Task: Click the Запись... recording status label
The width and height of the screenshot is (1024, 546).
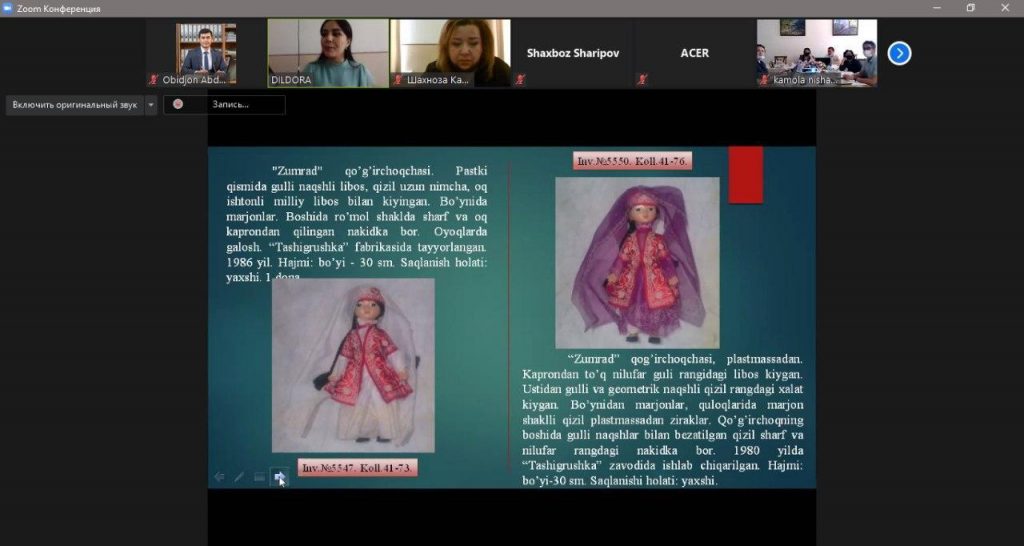Action: tap(230, 104)
